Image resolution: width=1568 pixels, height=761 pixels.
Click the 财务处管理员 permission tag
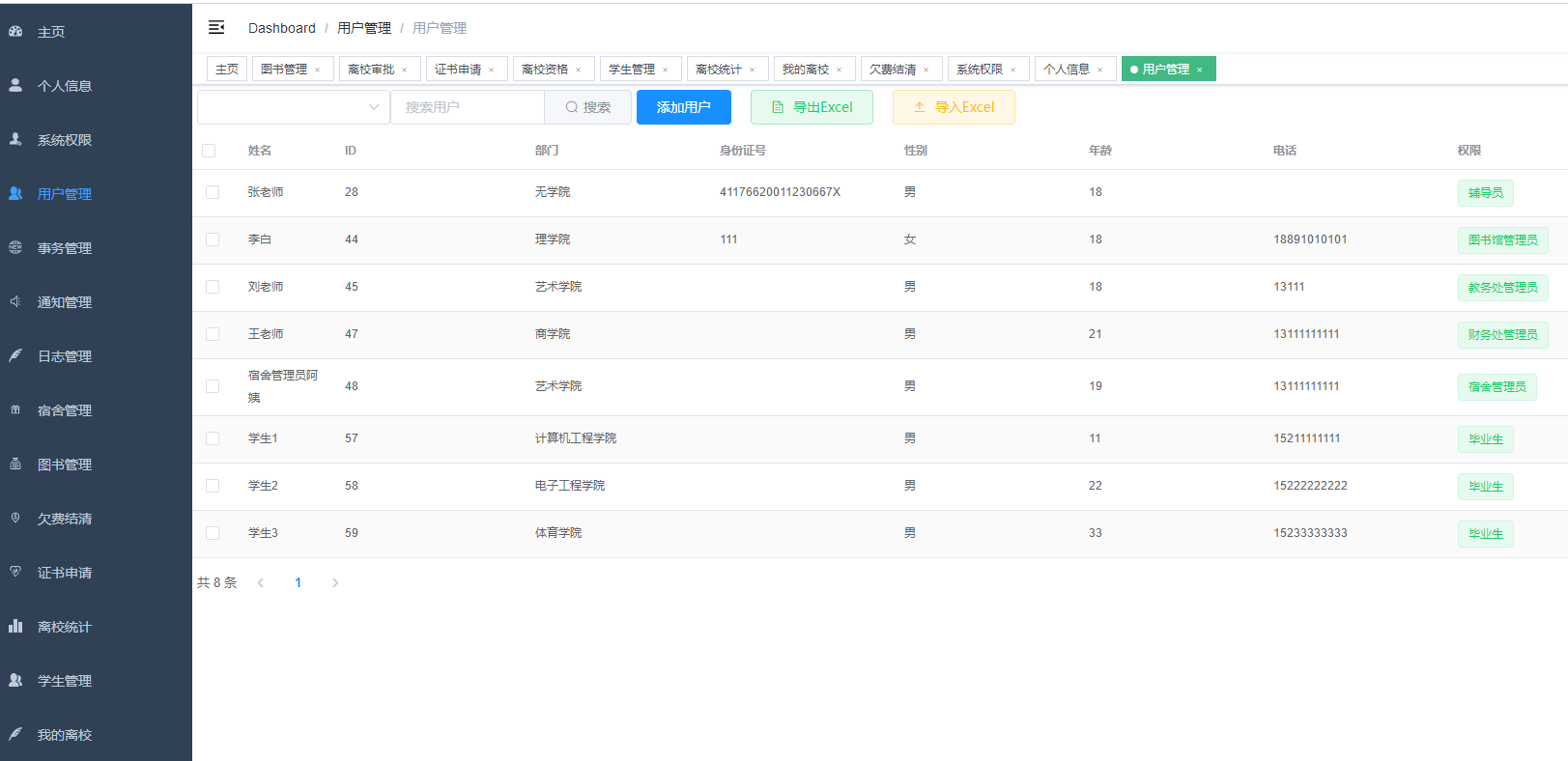tap(1503, 335)
